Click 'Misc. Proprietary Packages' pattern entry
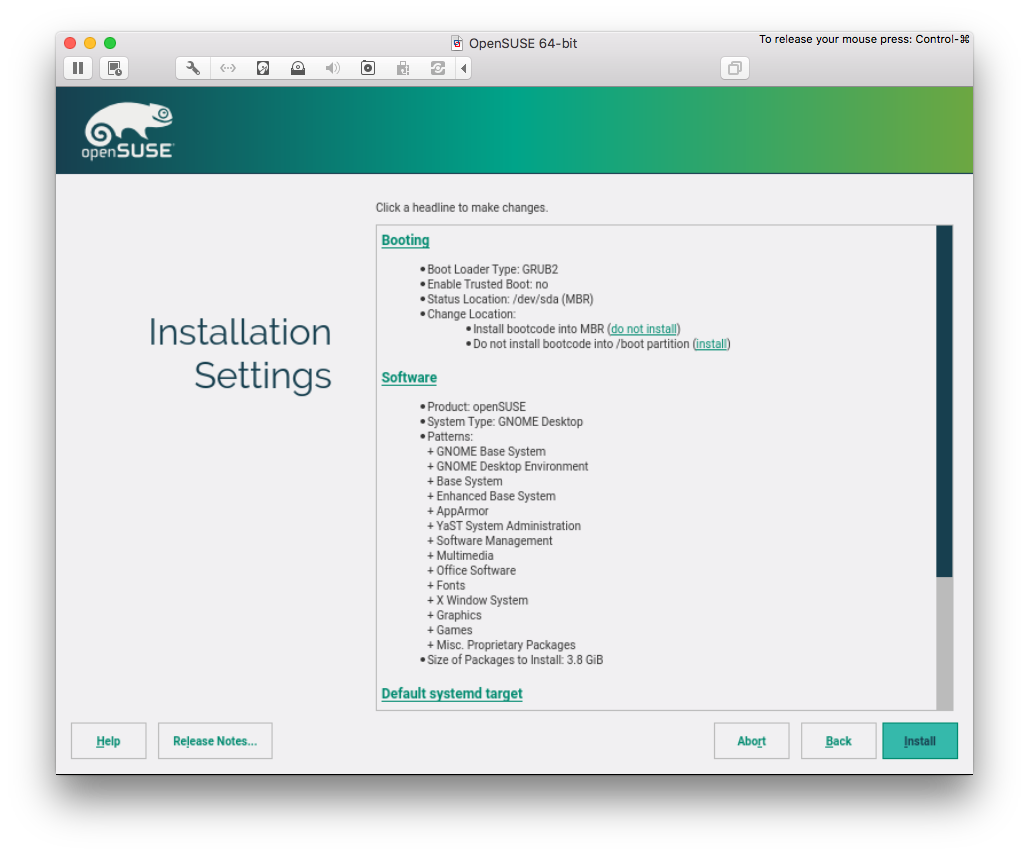This screenshot has width=1029, height=855. [505, 645]
